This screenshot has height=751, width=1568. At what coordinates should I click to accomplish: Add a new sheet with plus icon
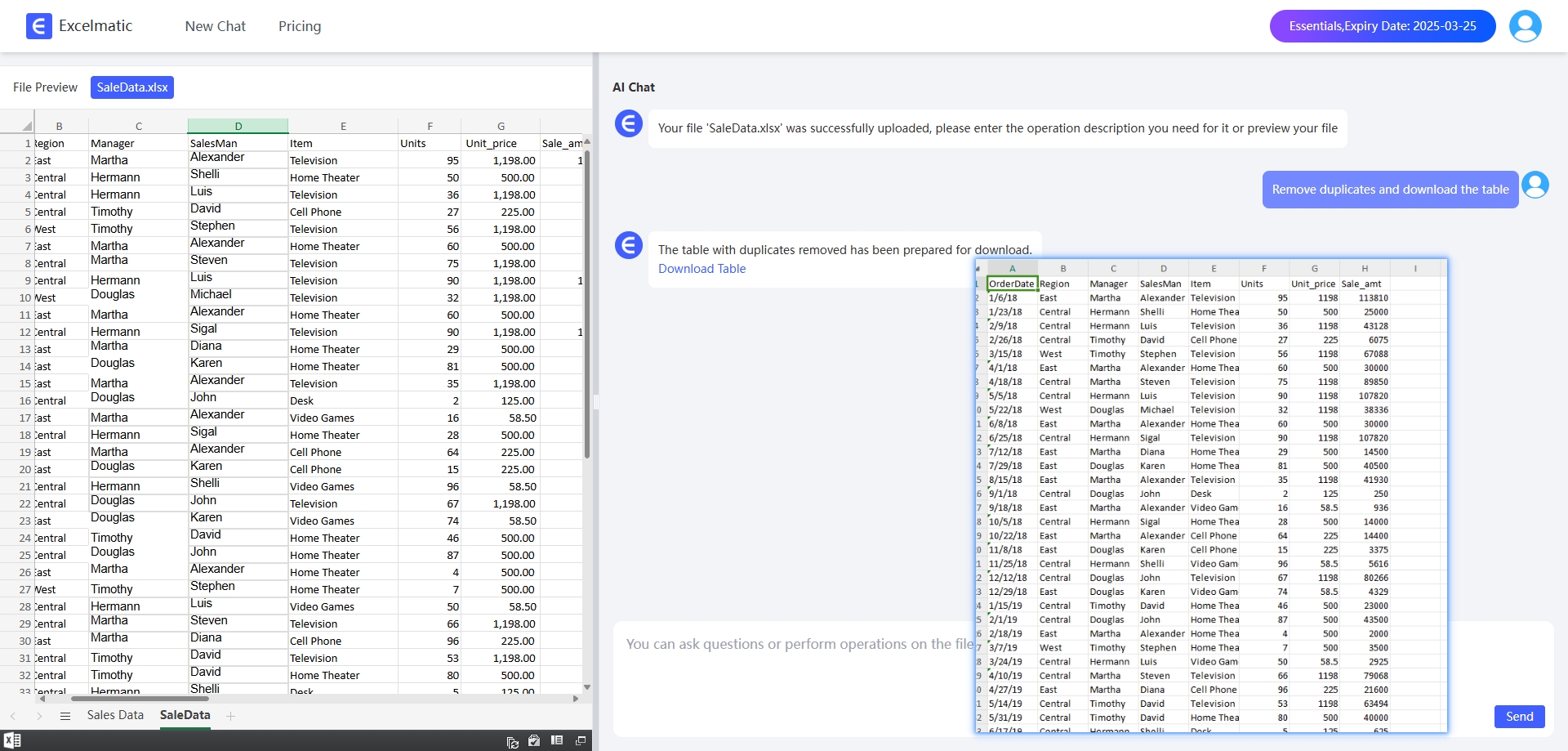pos(231,716)
